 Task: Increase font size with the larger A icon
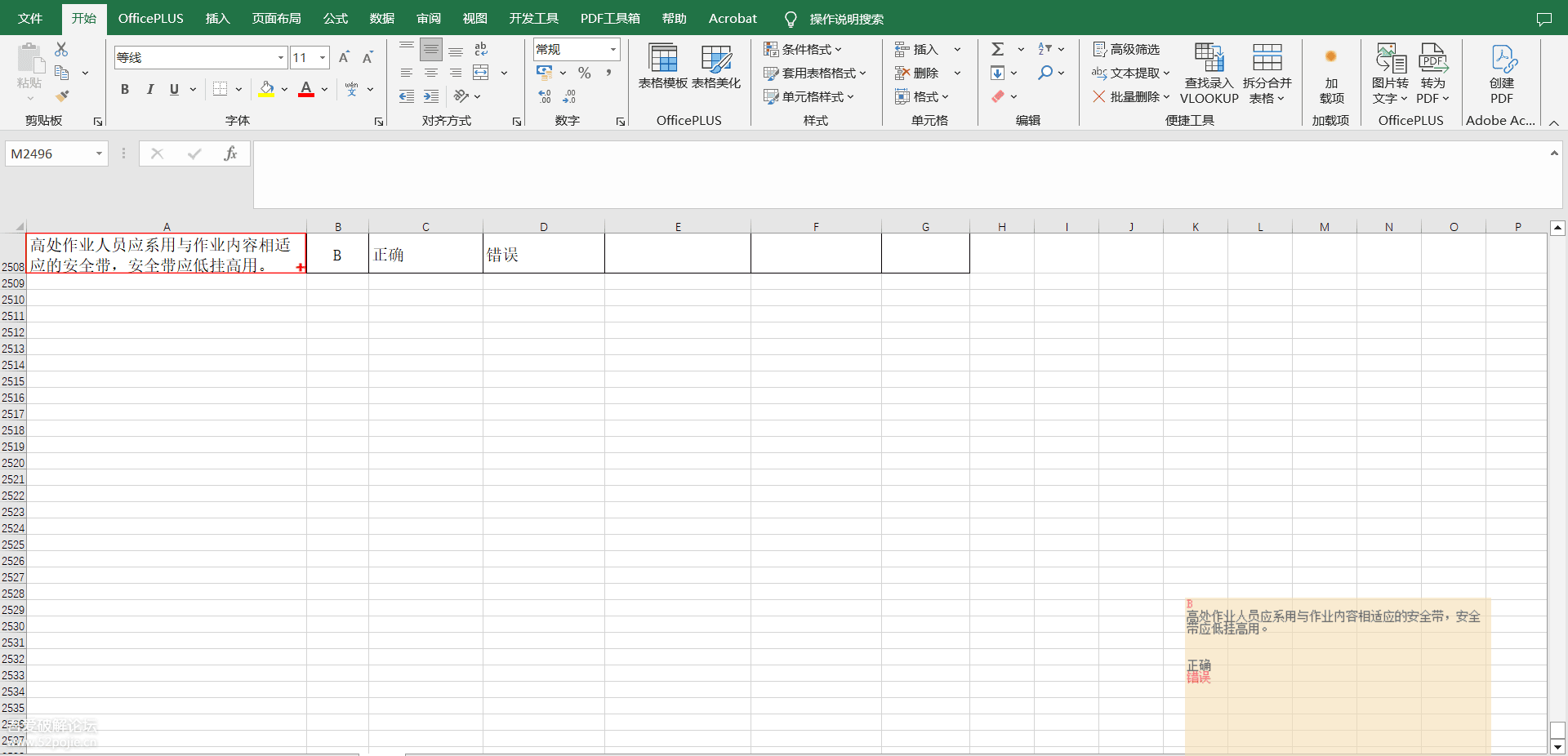344,57
